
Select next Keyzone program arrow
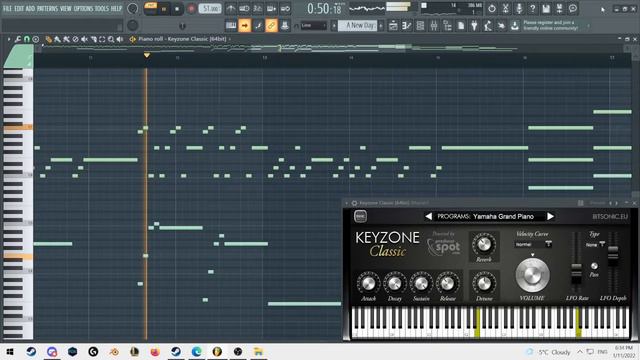(x=550, y=216)
